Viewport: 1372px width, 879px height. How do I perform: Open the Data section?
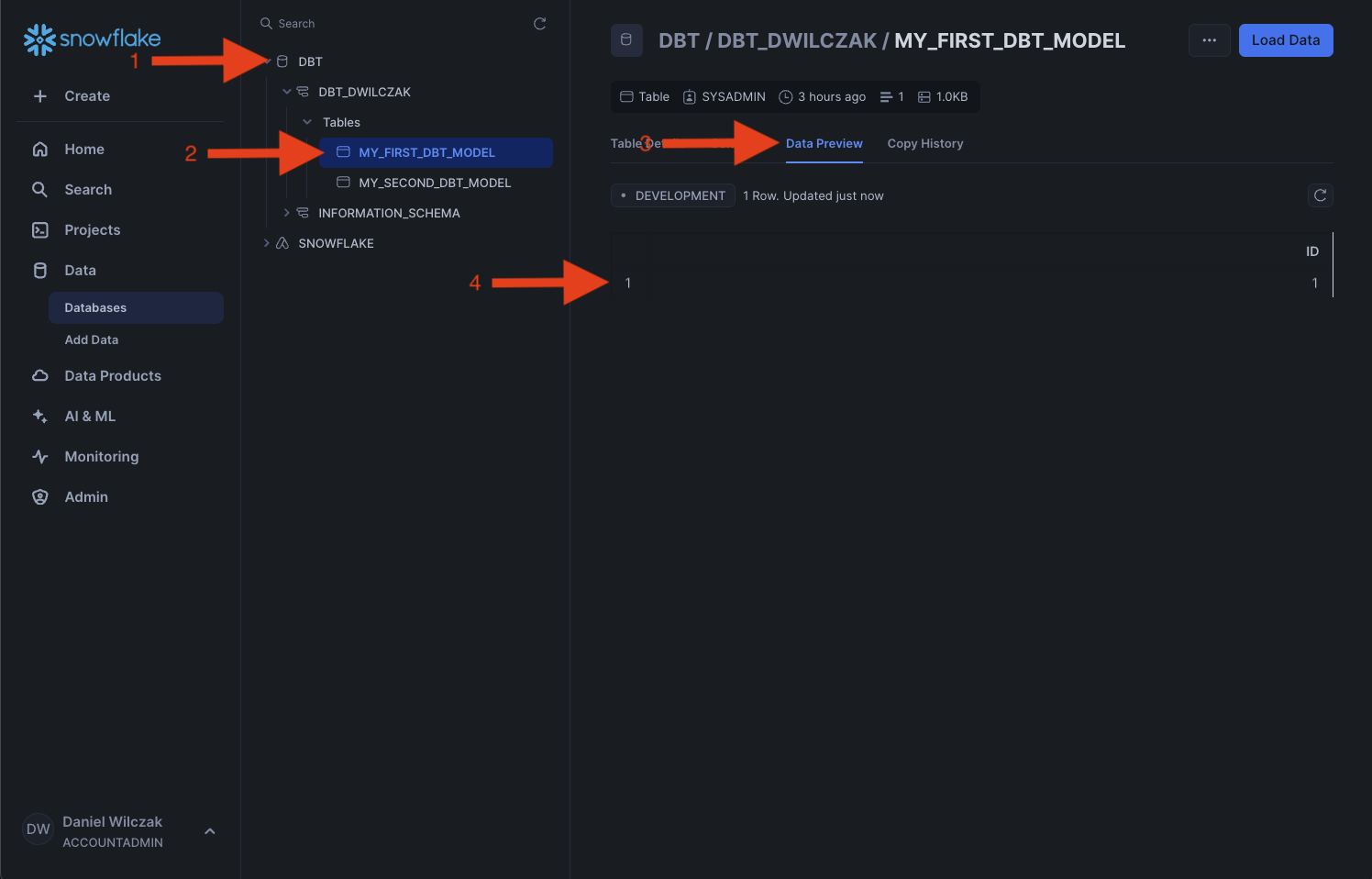click(x=80, y=271)
